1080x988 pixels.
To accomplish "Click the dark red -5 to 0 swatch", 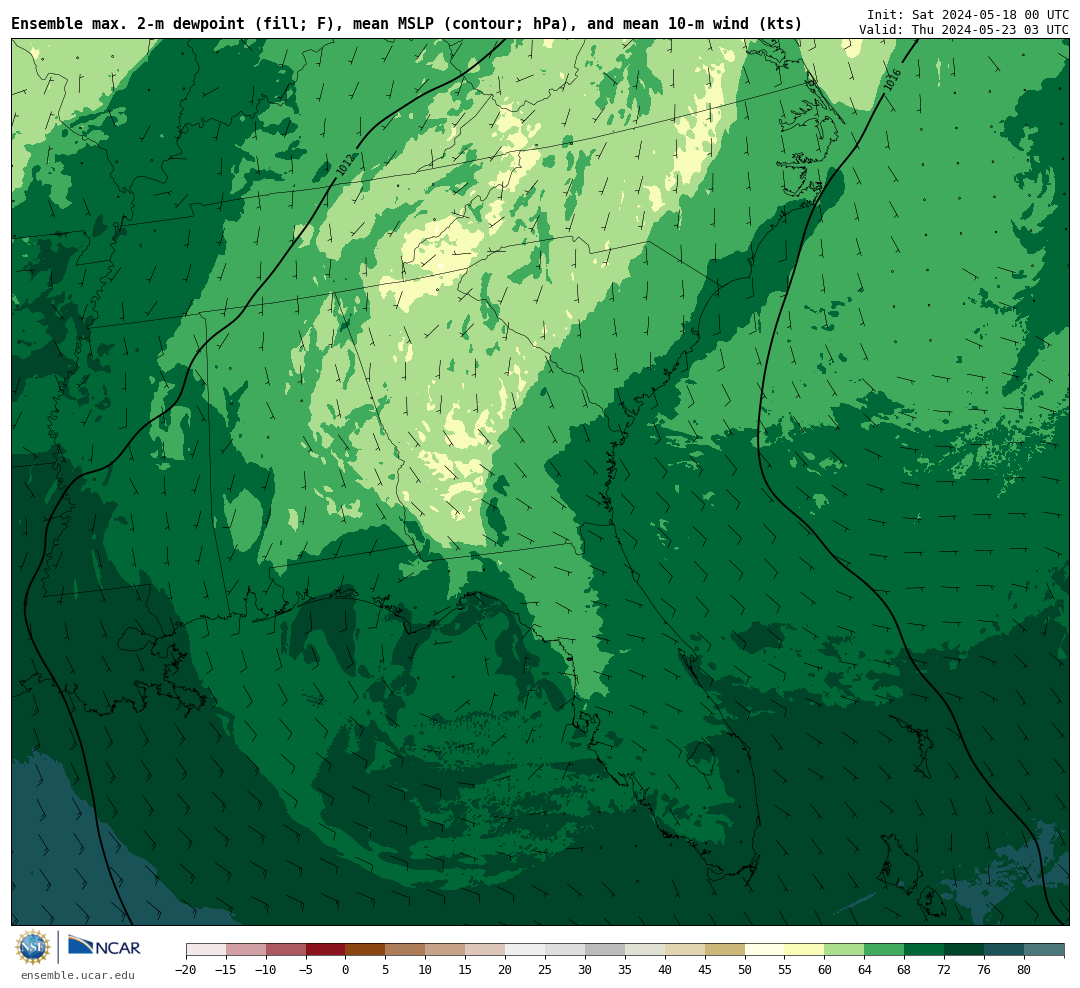I will point(326,949).
